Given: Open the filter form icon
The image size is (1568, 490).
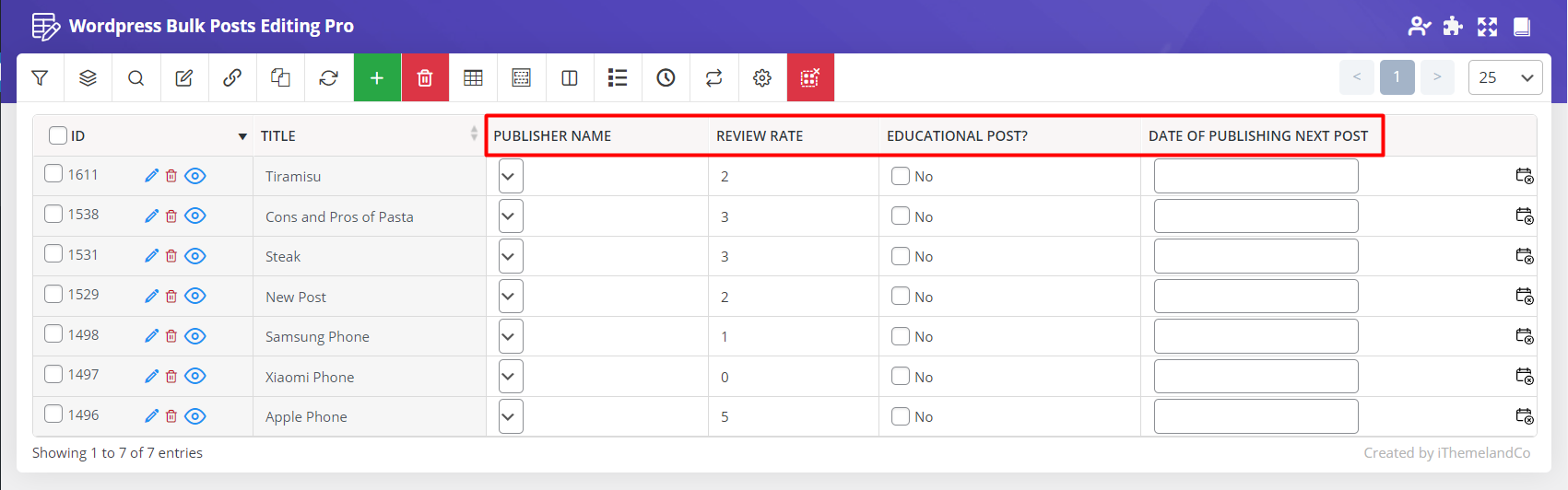Looking at the screenshot, I should [x=40, y=78].
